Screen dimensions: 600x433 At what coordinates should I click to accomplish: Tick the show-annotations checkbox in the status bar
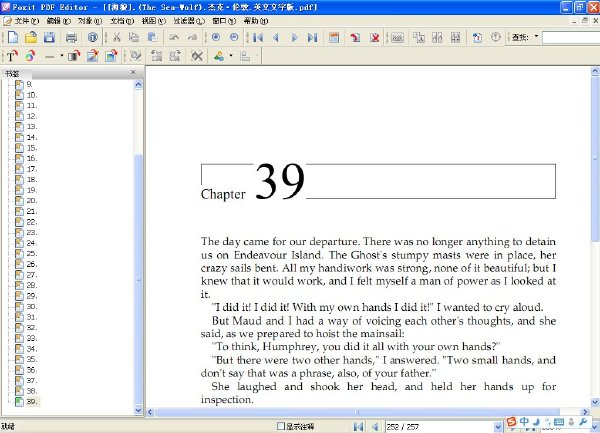[281, 426]
